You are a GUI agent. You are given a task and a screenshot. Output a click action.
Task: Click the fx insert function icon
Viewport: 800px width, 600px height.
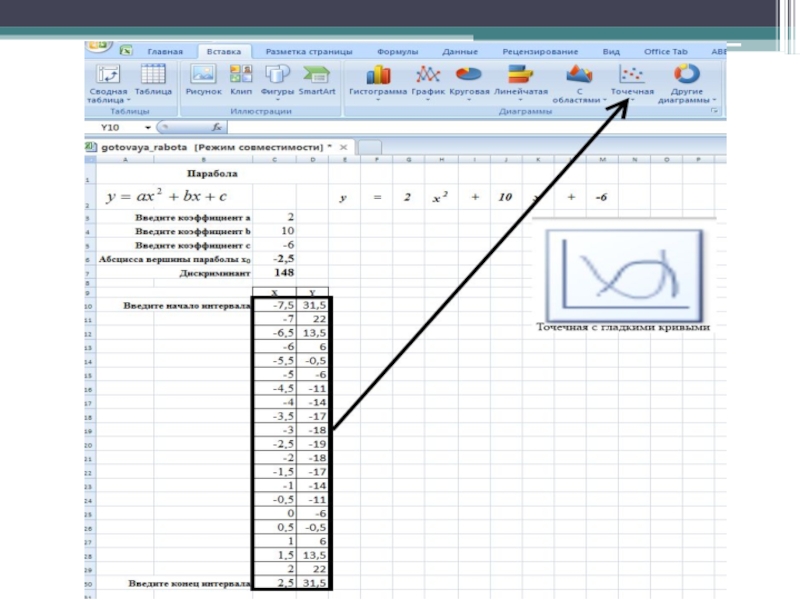tap(216, 127)
